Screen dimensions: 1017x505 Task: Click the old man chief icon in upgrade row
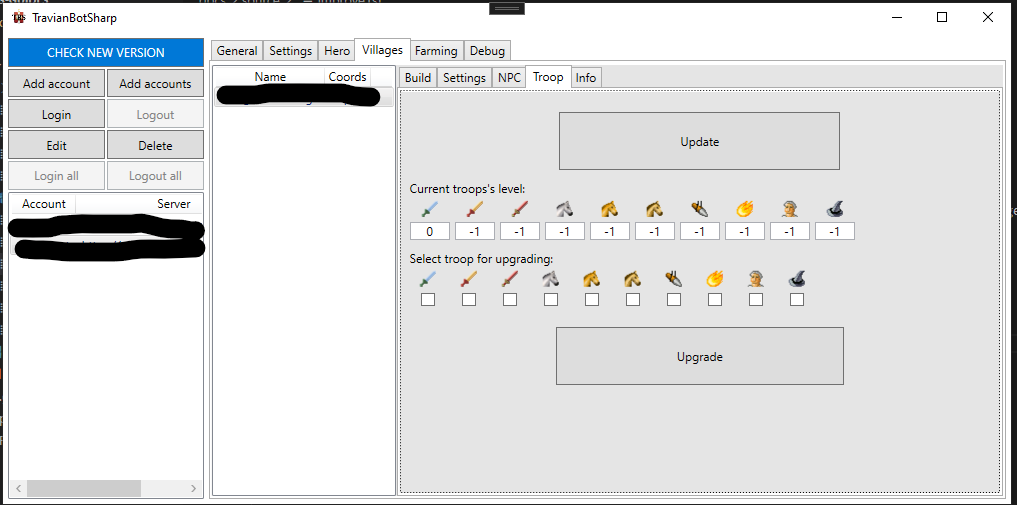tap(756, 279)
